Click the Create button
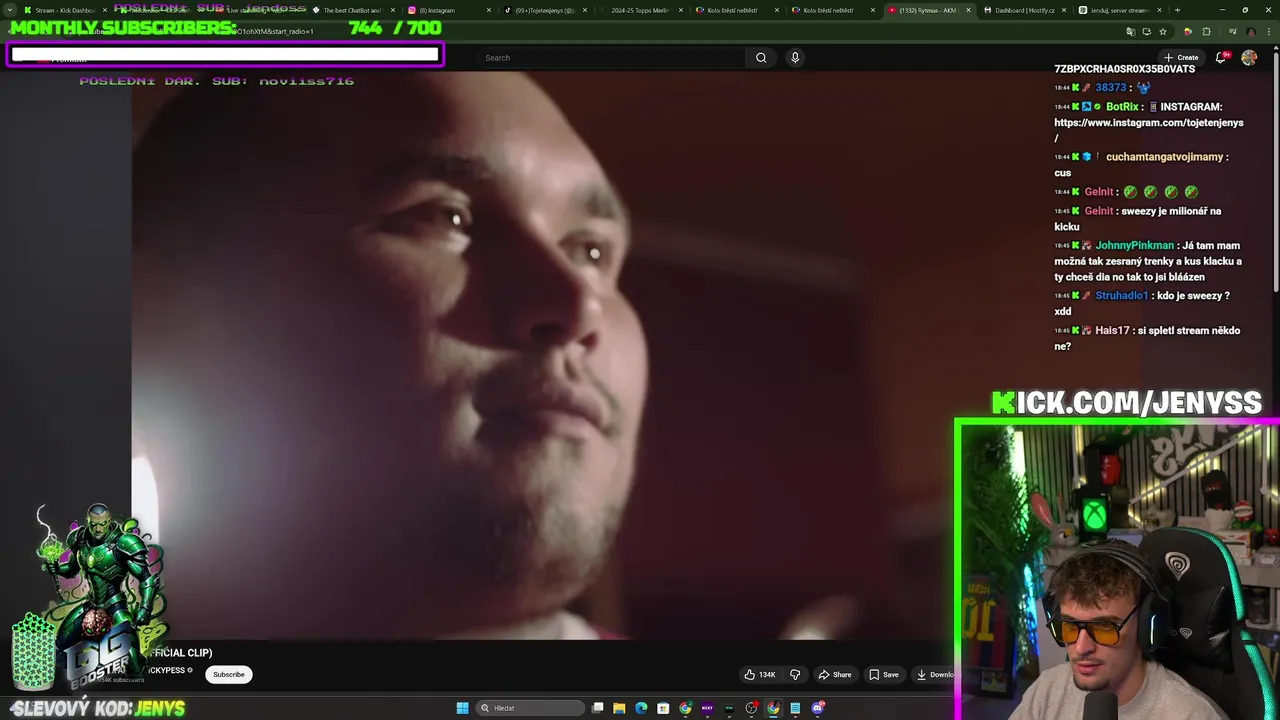 1180,57
